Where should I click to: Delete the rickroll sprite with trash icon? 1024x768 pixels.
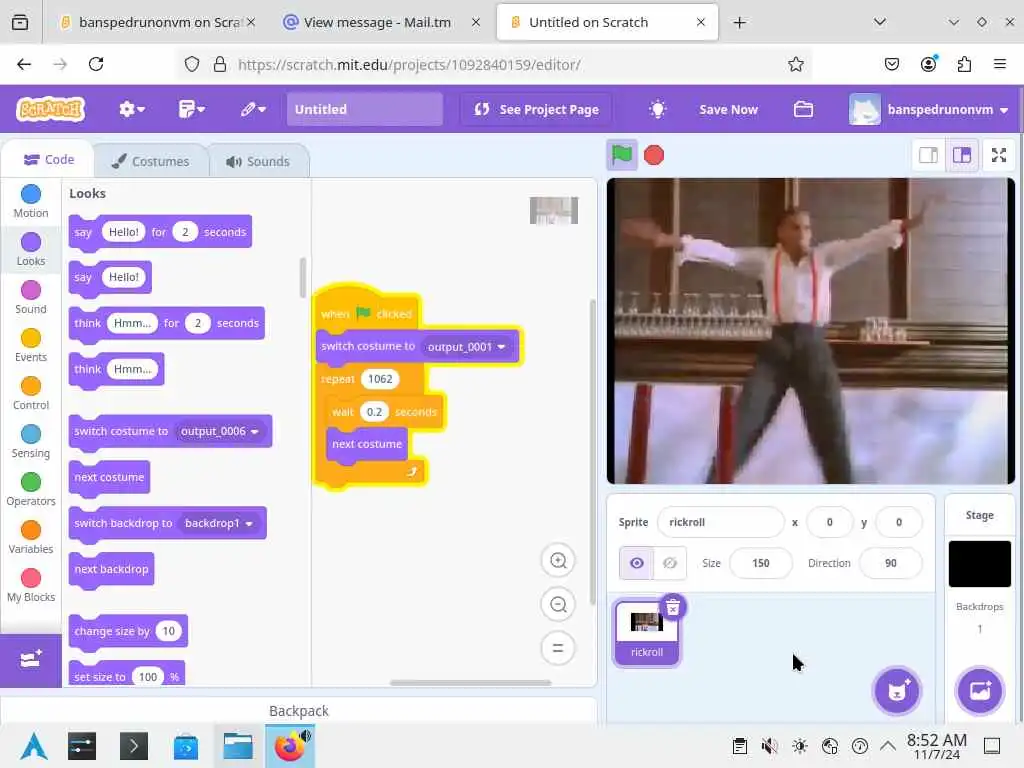pos(673,608)
